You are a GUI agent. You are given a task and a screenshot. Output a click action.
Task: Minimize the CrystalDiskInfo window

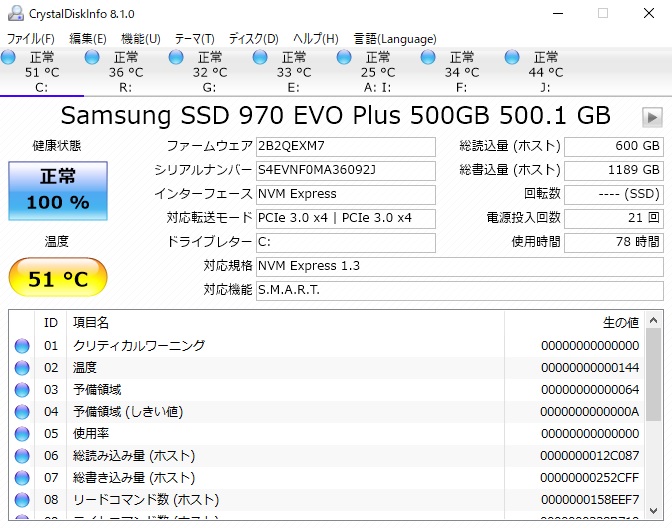(x=558, y=13)
